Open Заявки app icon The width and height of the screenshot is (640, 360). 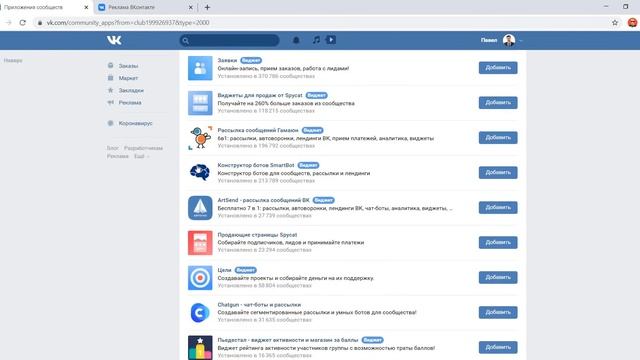pos(200,68)
